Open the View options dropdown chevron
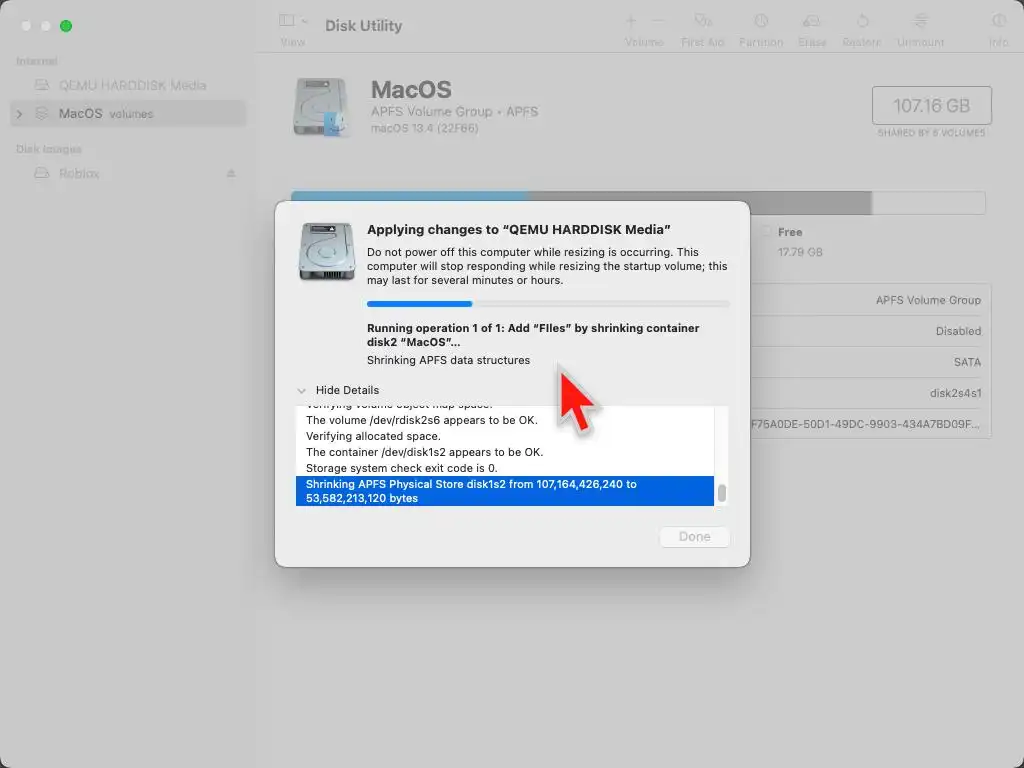 pyautogui.click(x=304, y=21)
